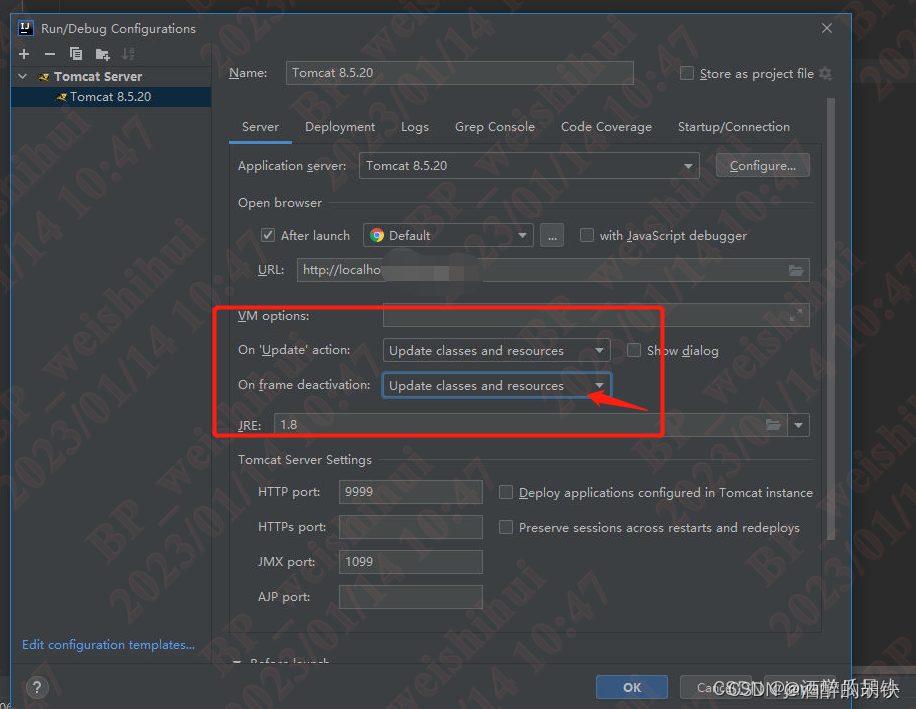
Task: Click into the VM options field
Action: [x=596, y=315]
